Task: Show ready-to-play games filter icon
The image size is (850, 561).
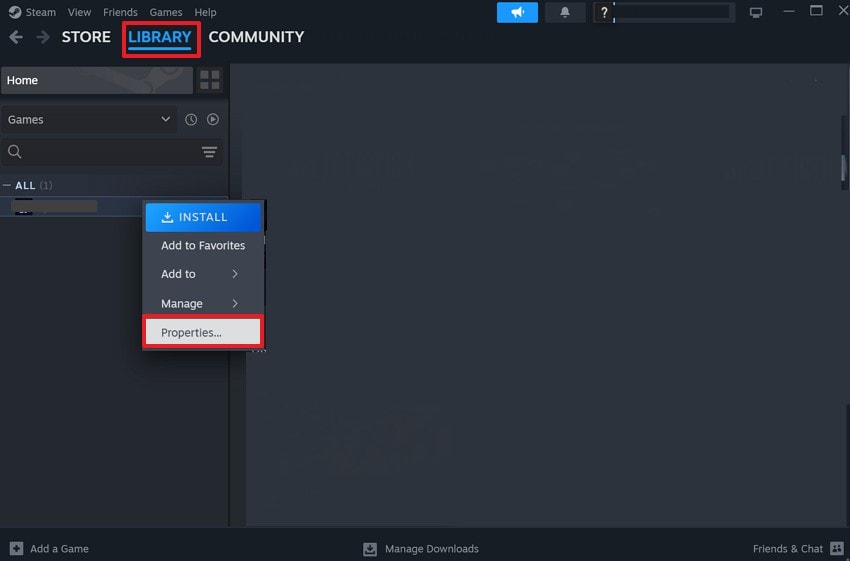Action: (213, 119)
